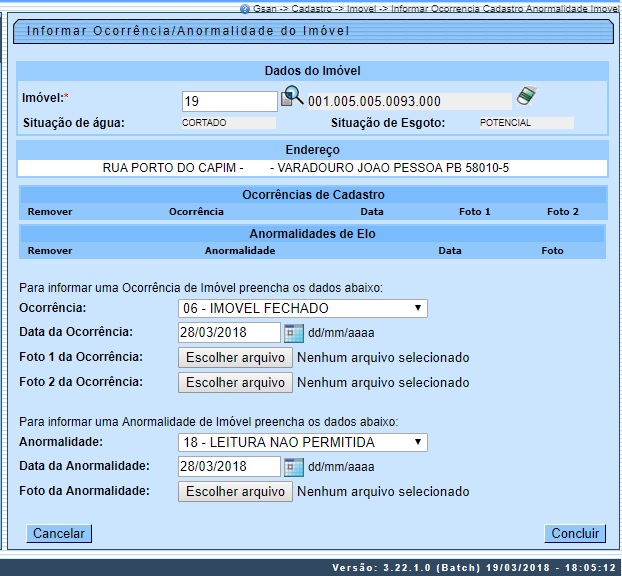This screenshot has width=622, height=576.
Task: Click Imovel in the breadcrumb path
Action: [360, 8]
